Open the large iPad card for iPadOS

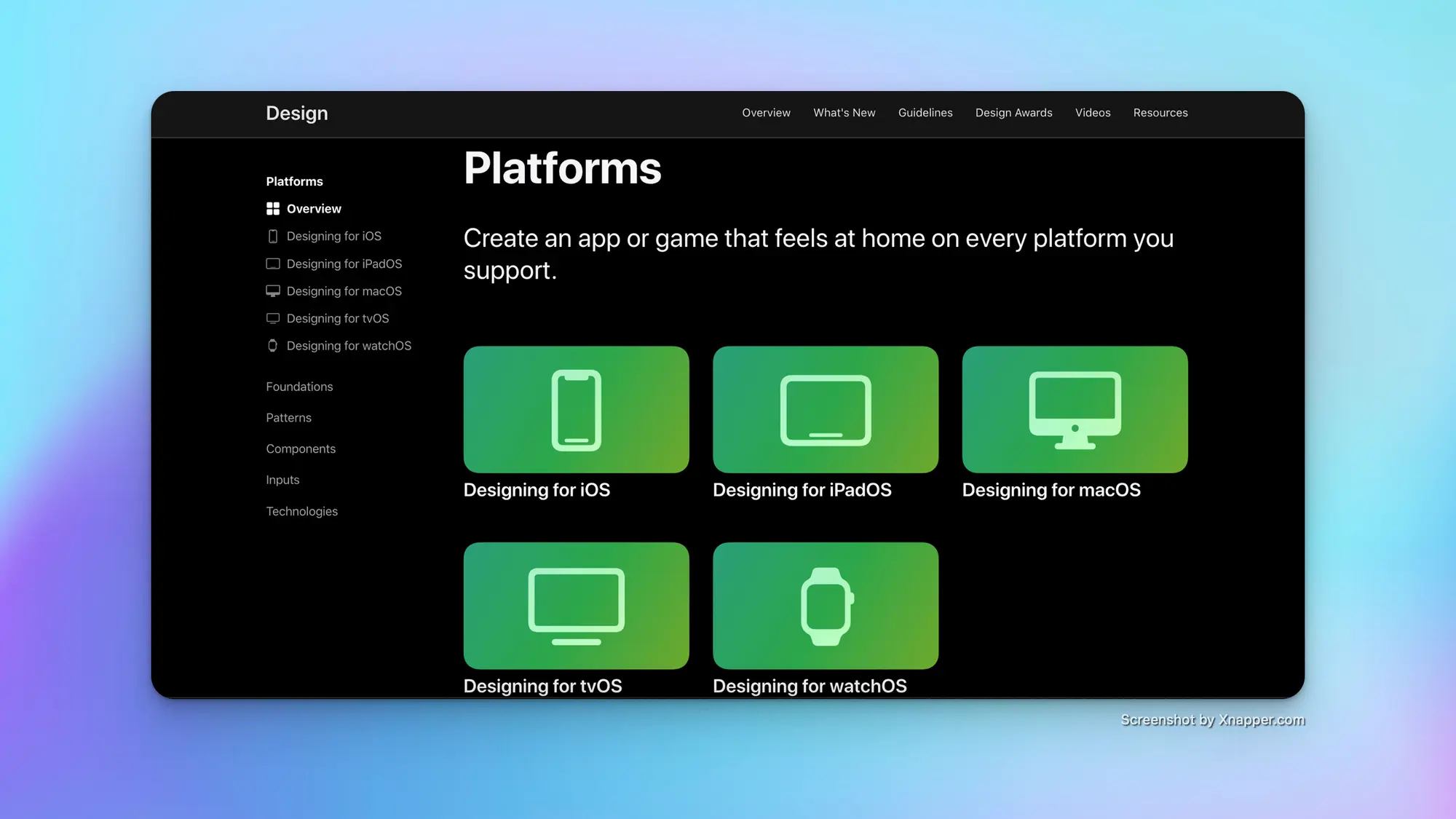825,409
